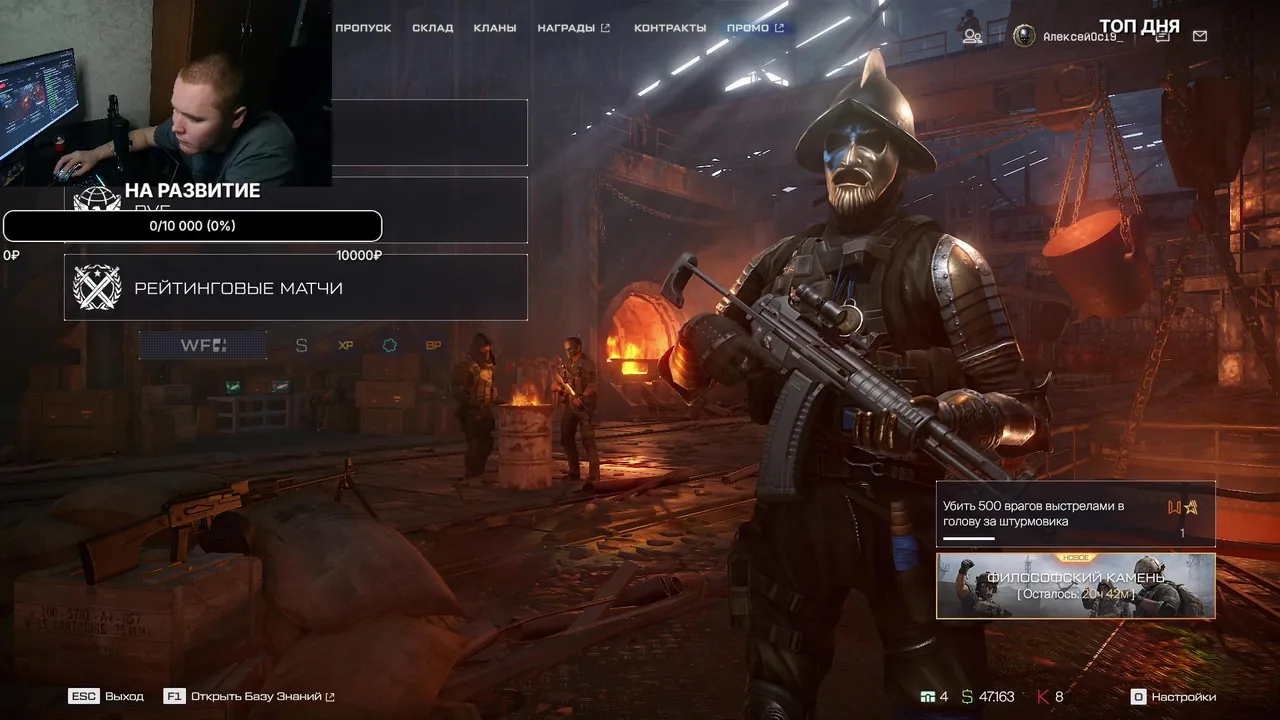Click the globe emblem game mode icon
Image resolution: width=1280 pixels, height=720 pixels.
point(97,199)
